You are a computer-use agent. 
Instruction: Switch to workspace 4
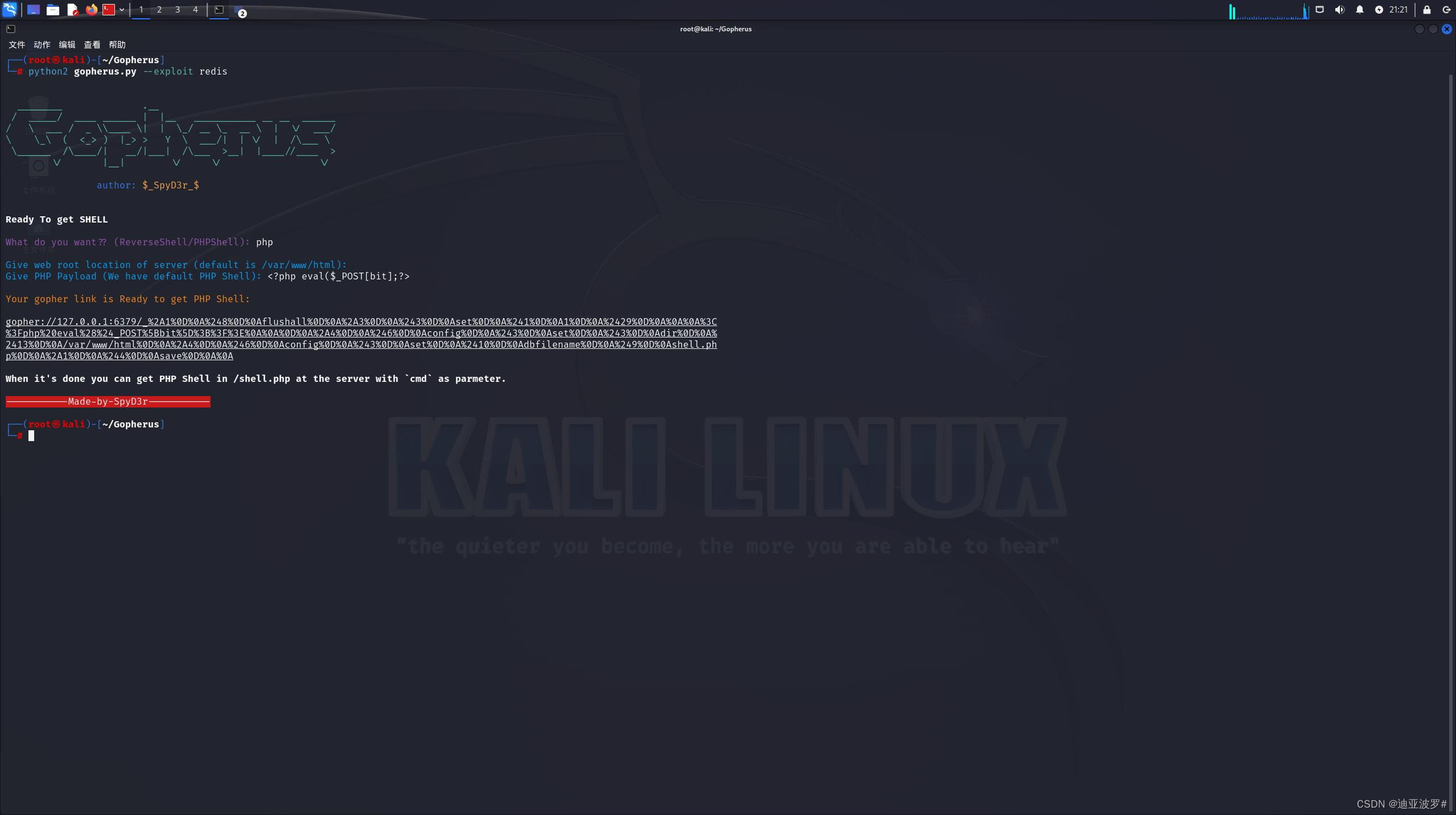[x=195, y=10]
